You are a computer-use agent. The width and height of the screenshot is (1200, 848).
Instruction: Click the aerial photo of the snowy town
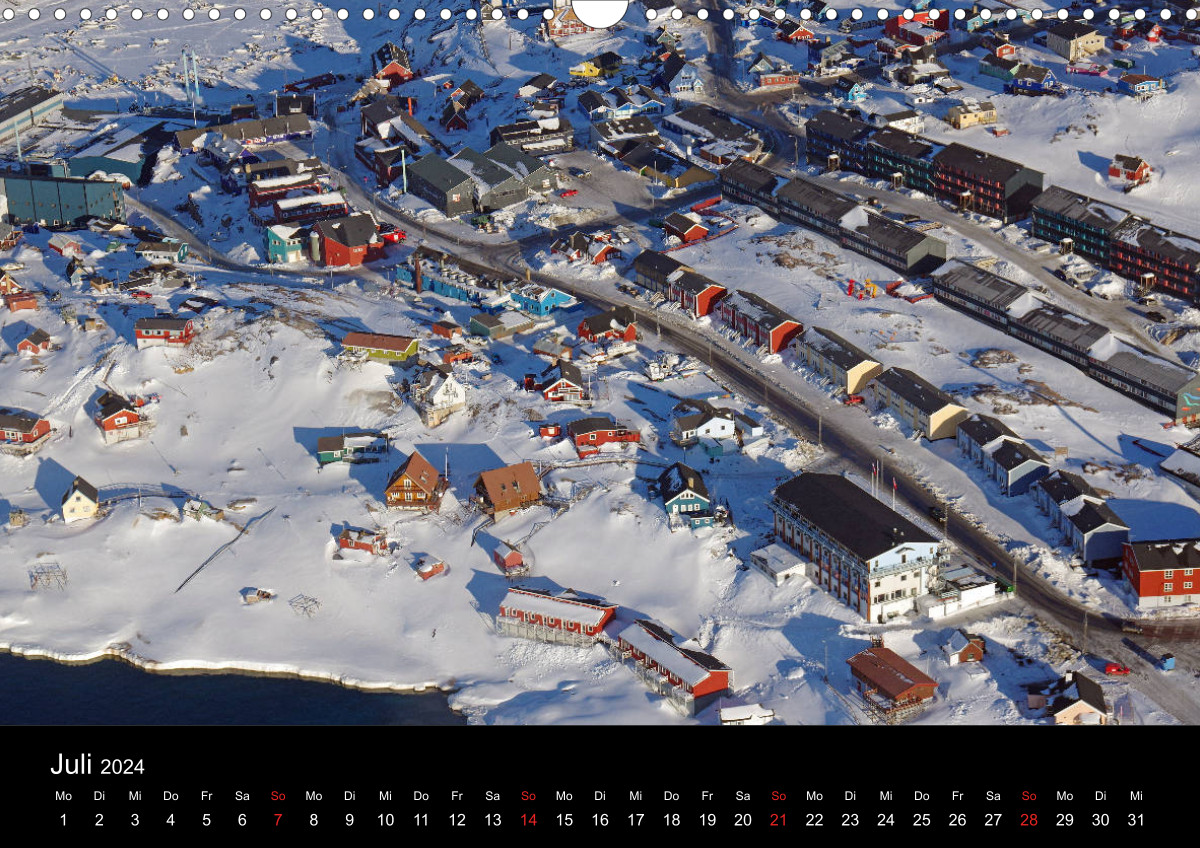click(x=600, y=362)
